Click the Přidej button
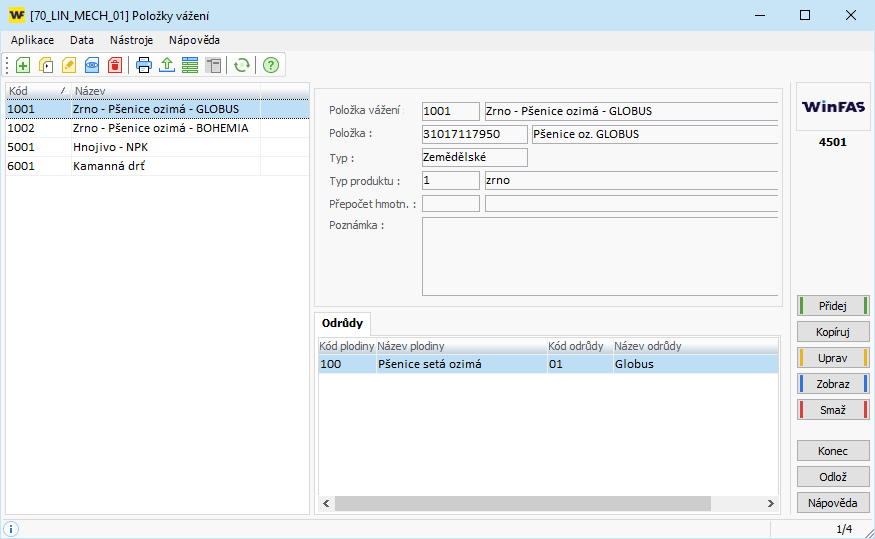Image resolution: width=875 pixels, height=539 pixels. 833,306
